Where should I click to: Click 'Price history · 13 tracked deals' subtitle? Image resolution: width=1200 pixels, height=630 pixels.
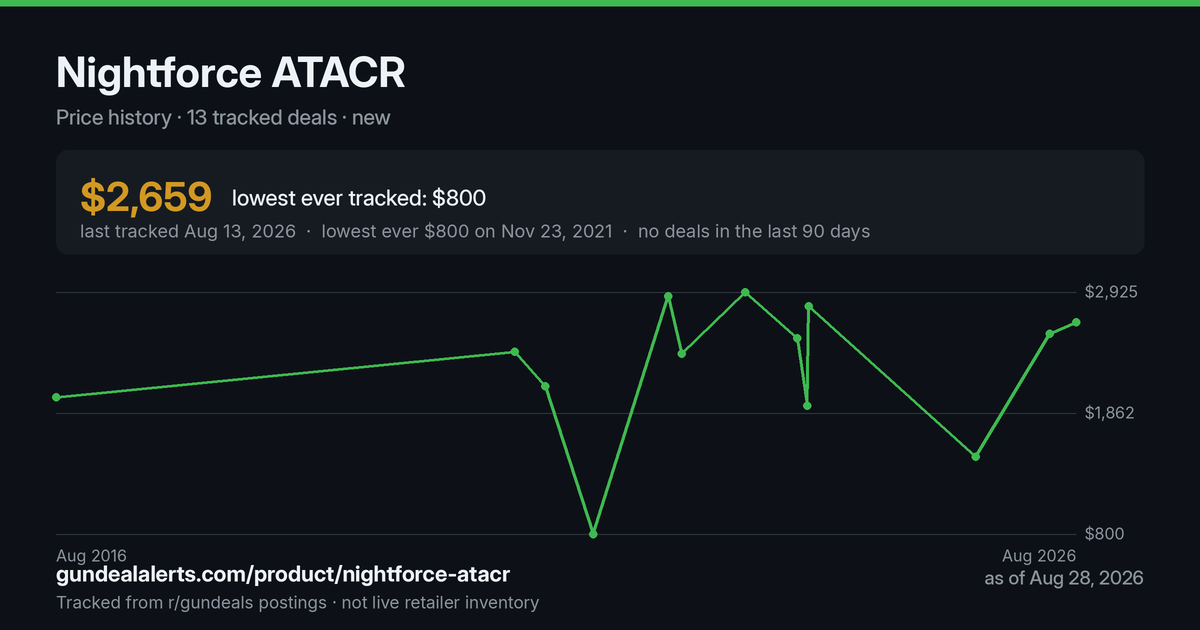click(x=196, y=118)
